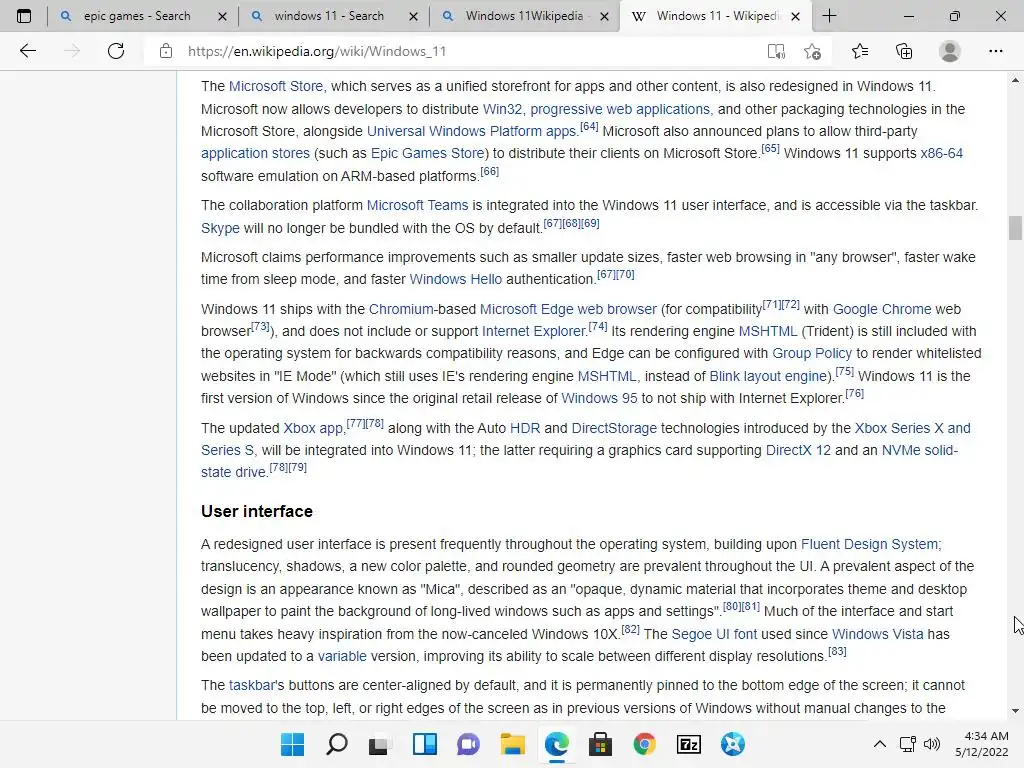Viewport: 1024px width, 768px height.
Task: Click the page scrollbar thumb
Action: click(x=1014, y=228)
